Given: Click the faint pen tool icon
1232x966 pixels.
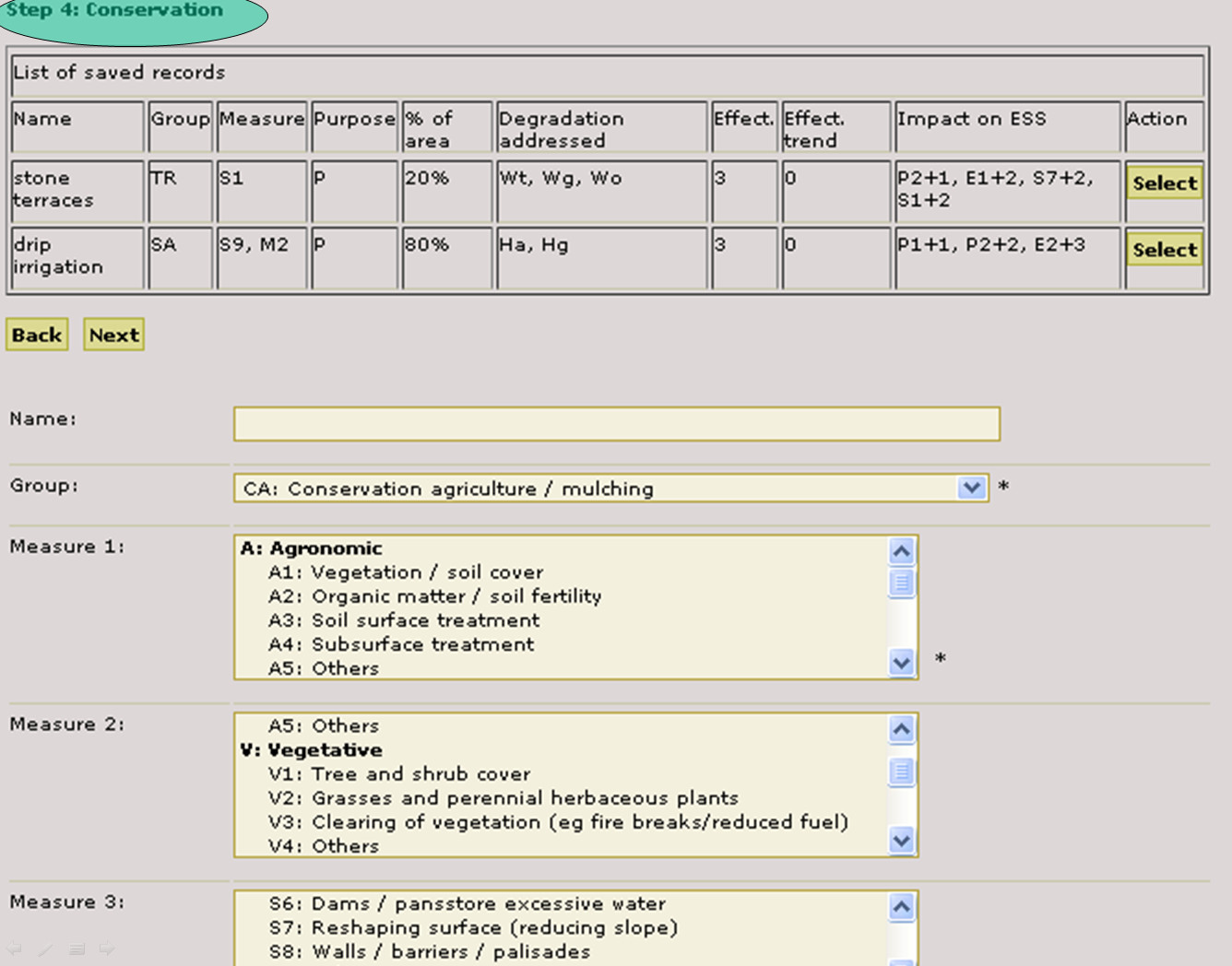Looking at the screenshot, I should [x=45, y=948].
